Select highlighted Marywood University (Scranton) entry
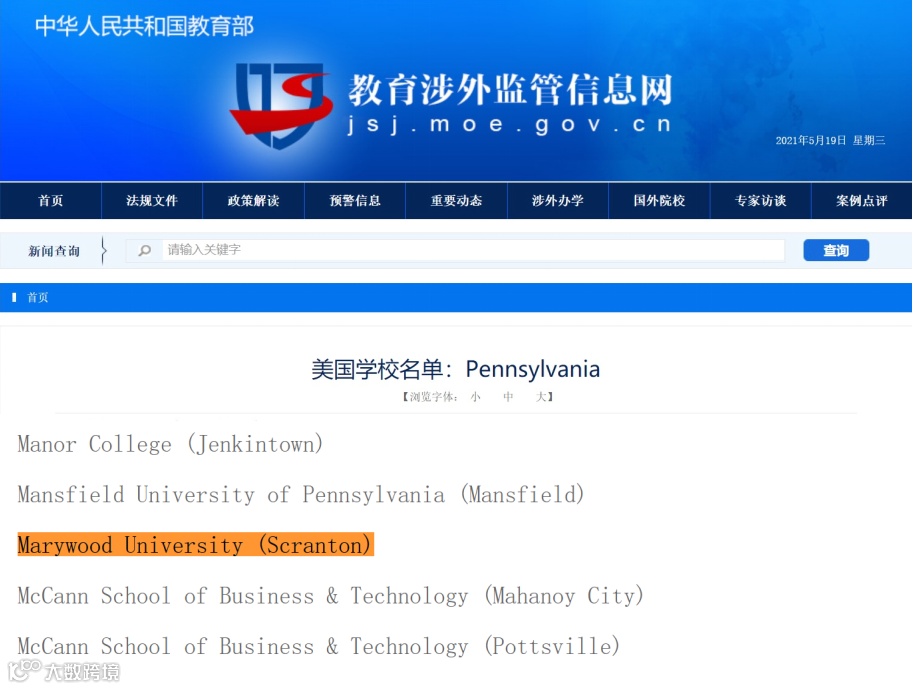913x689 pixels. coord(196,545)
